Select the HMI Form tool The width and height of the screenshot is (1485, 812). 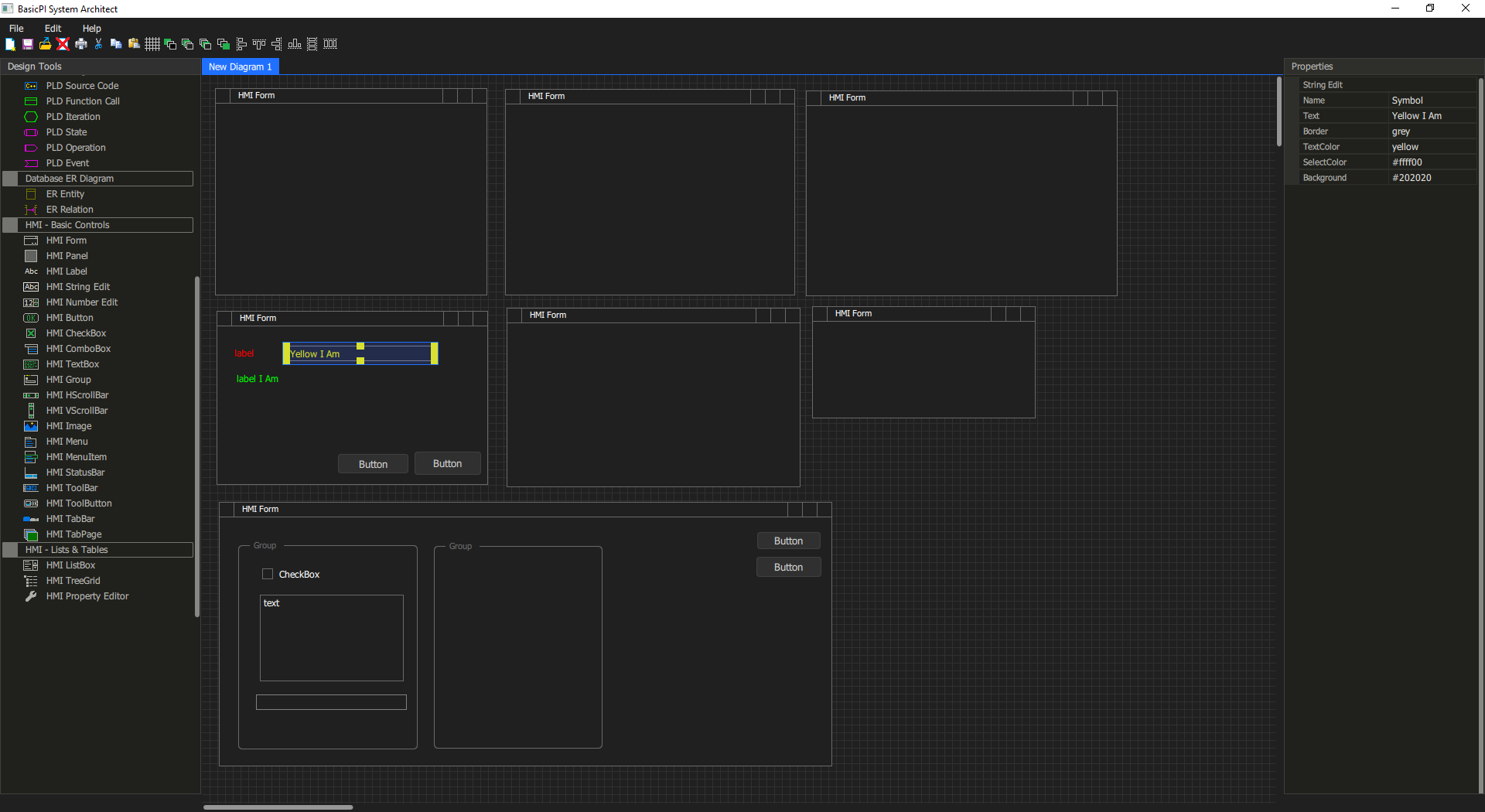point(66,241)
